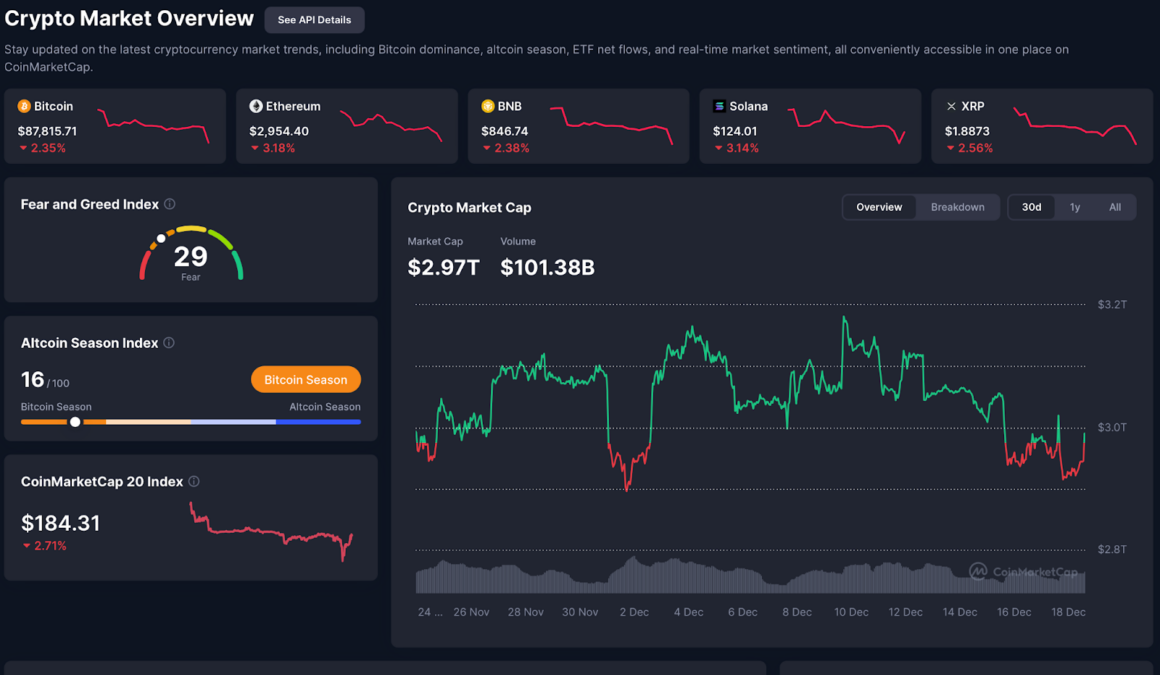1160x675 pixels.
Task: Click the 18 Dec date label
Action: tap(1068, 612)
